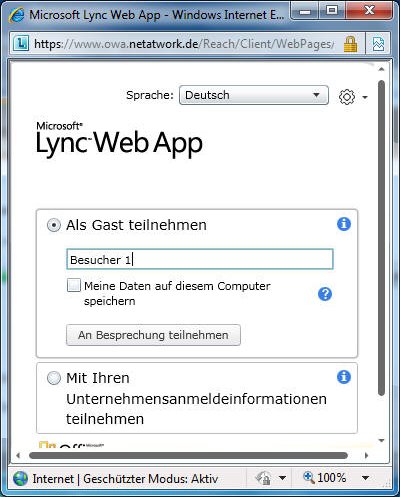Screen dimensions: 400x497
Task: Click the Lync Web App logo
Action: coord(119,140)
